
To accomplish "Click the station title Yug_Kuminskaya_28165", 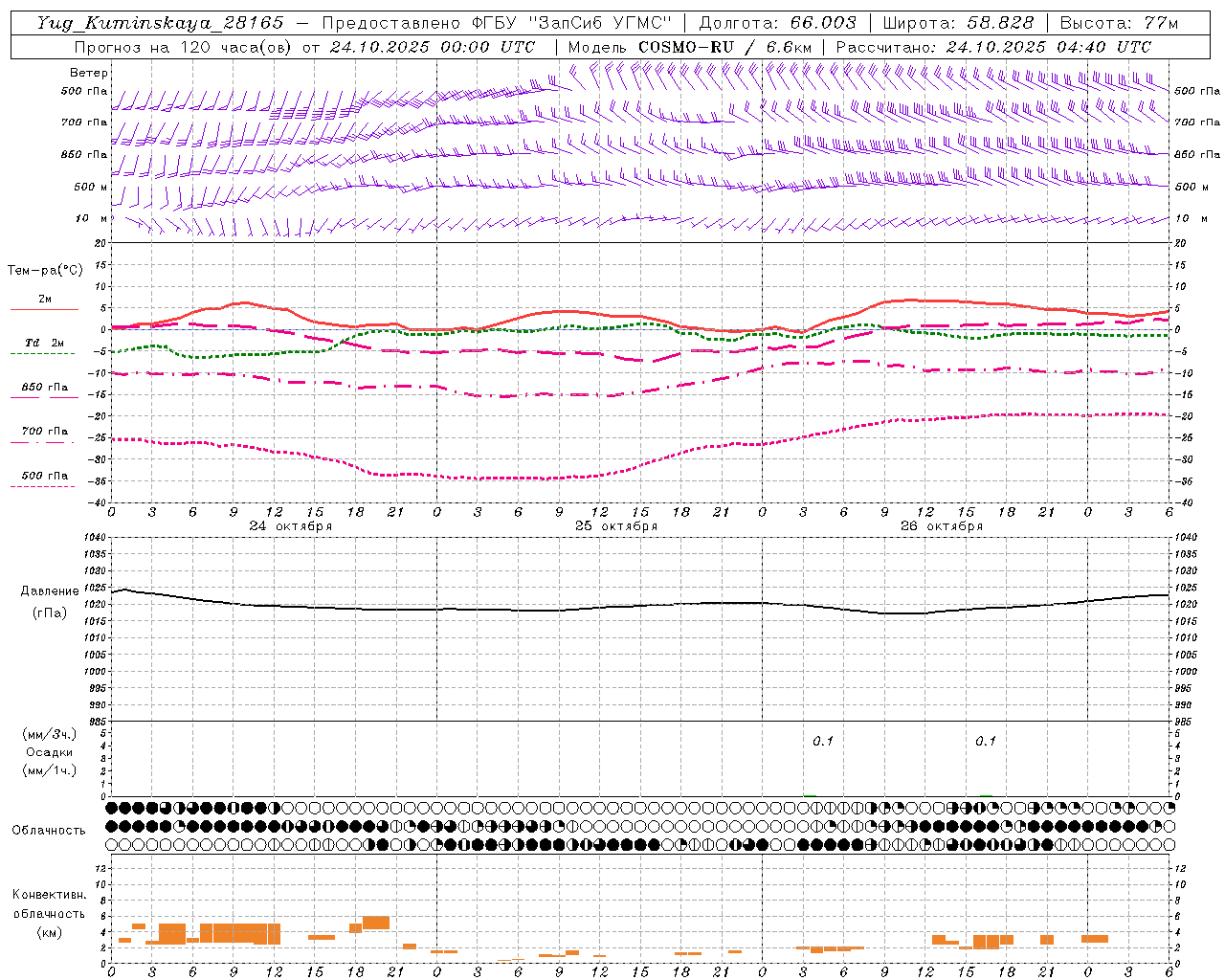I will pyautogui.click(x=161, y=23).
